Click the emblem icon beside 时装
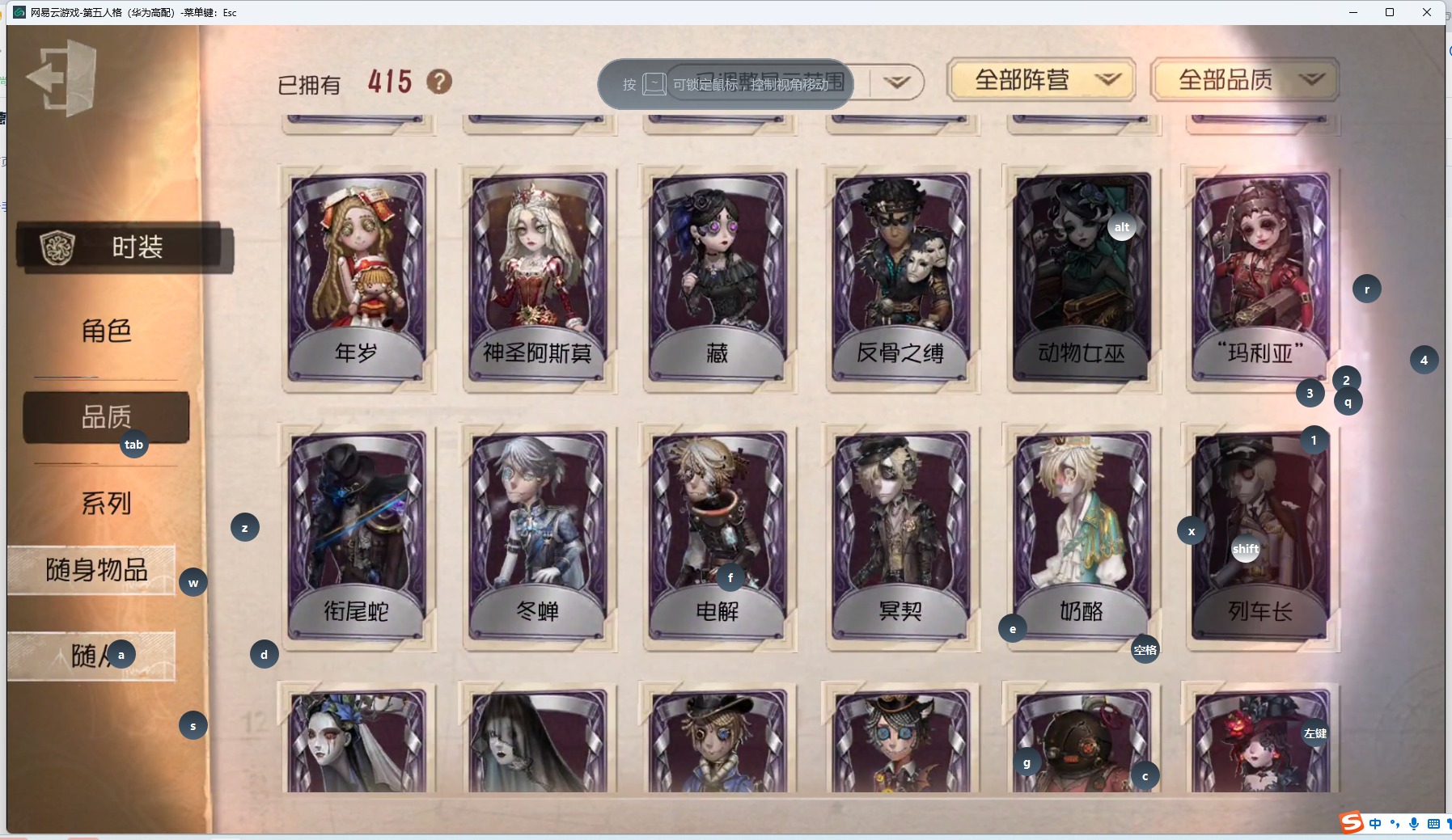 [57, 247]
